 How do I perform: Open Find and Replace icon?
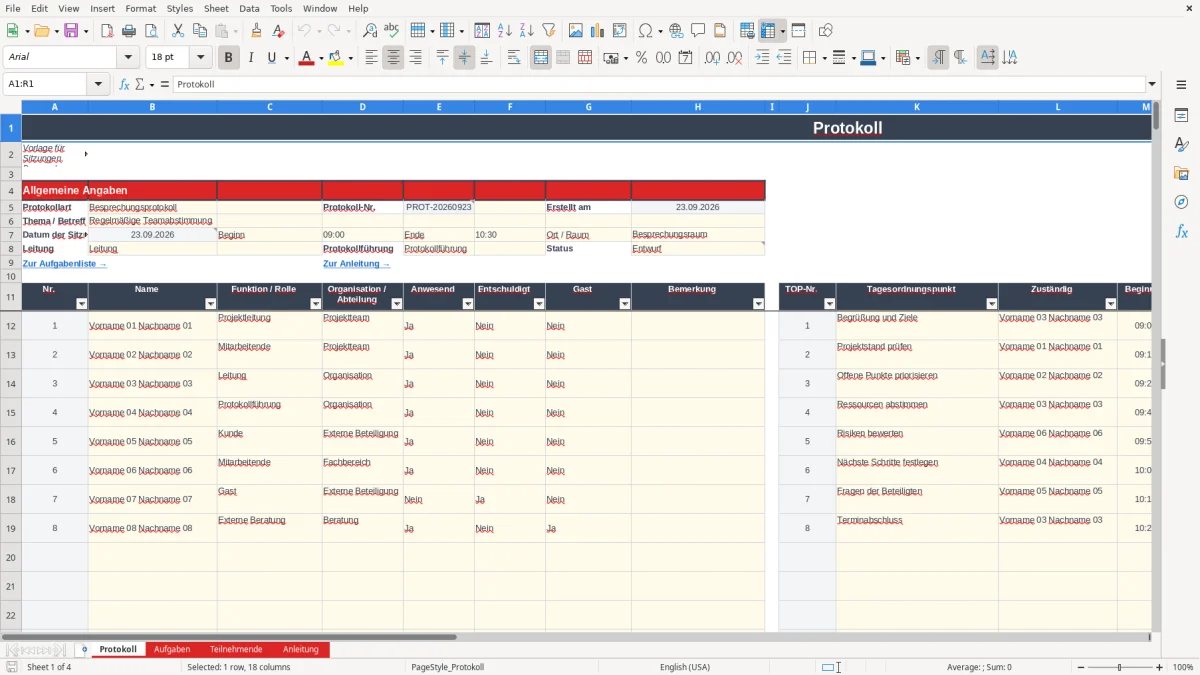click(x=370, y=31)
